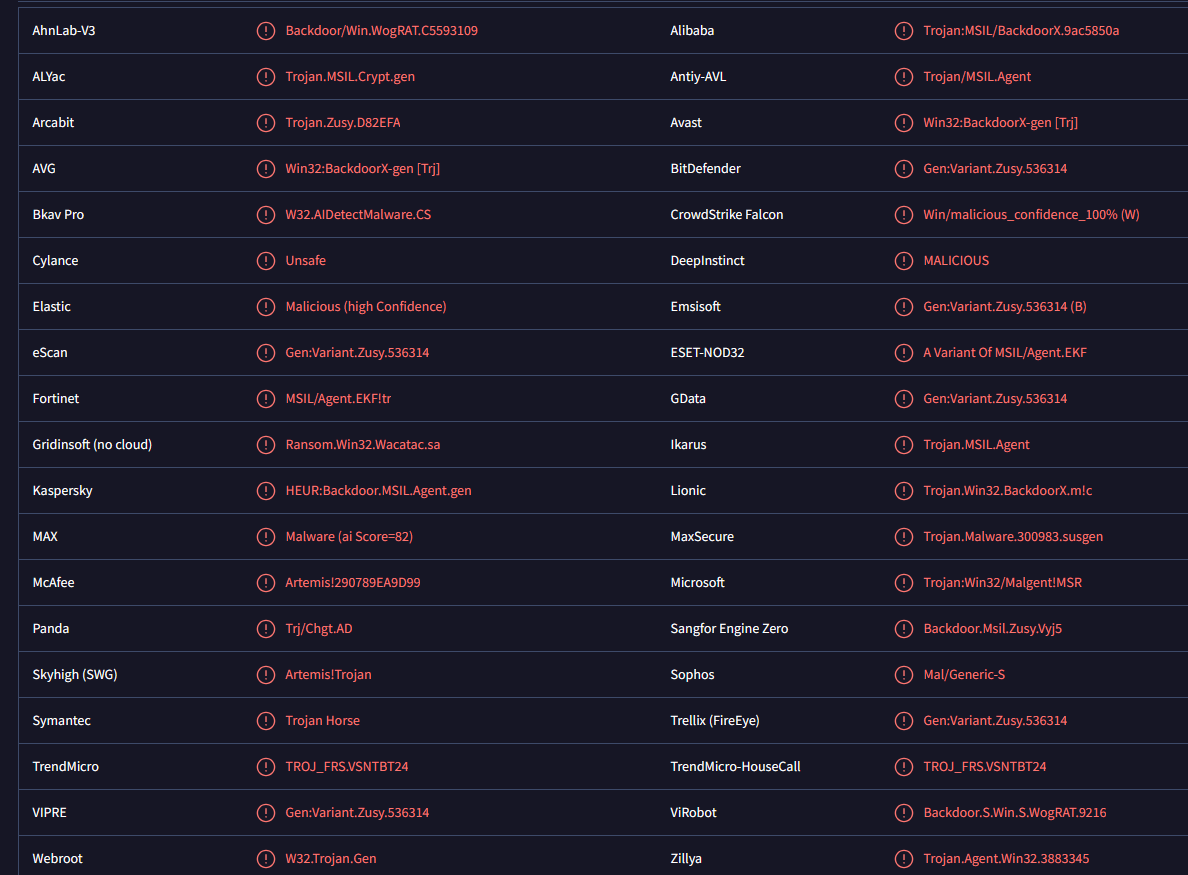
Task: Click the Win/malicious_confidence_100% (W) result
Action: pos(1031,215)
